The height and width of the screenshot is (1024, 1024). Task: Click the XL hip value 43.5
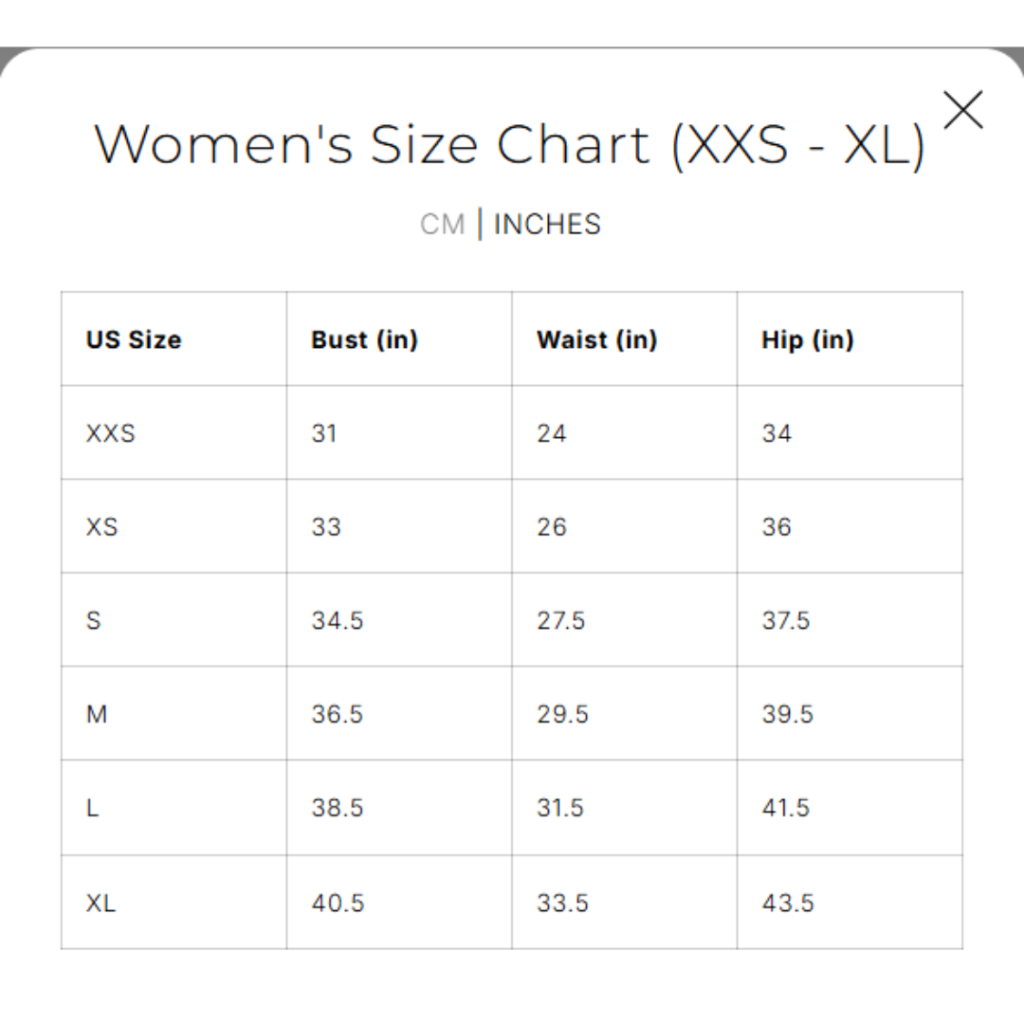(x=787, y=903)
